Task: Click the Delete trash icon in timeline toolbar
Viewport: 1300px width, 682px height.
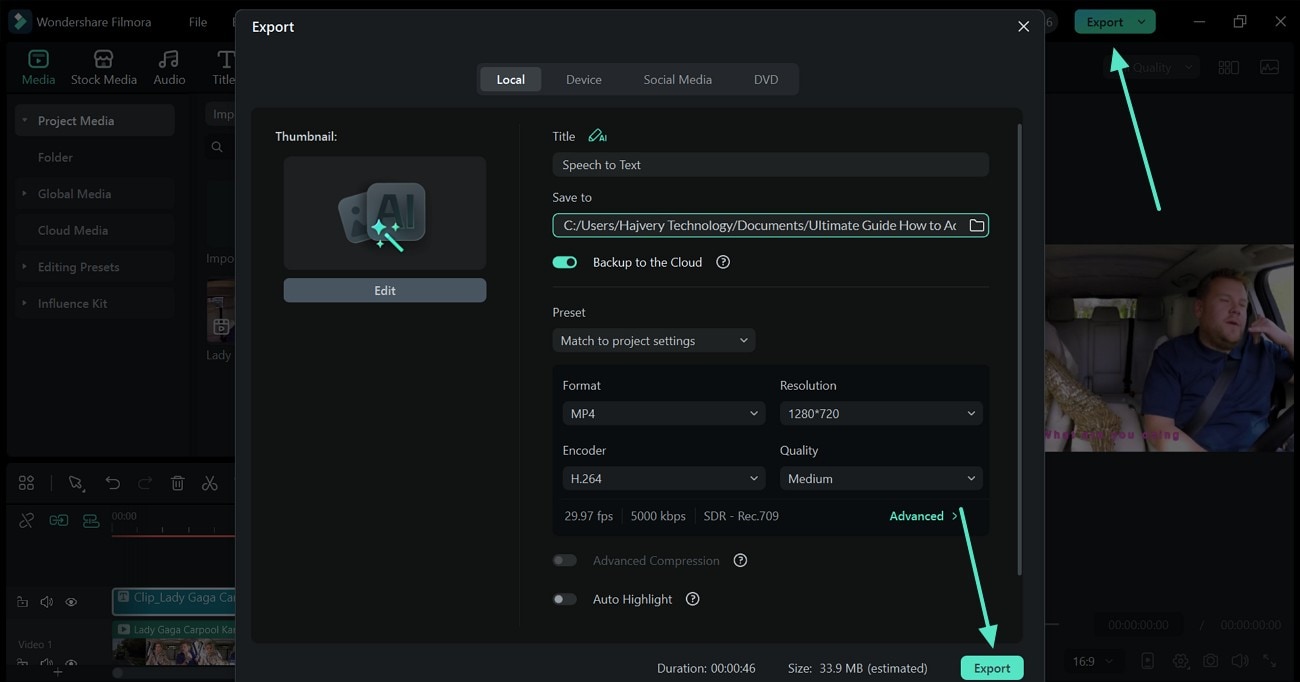Action: 177,483
